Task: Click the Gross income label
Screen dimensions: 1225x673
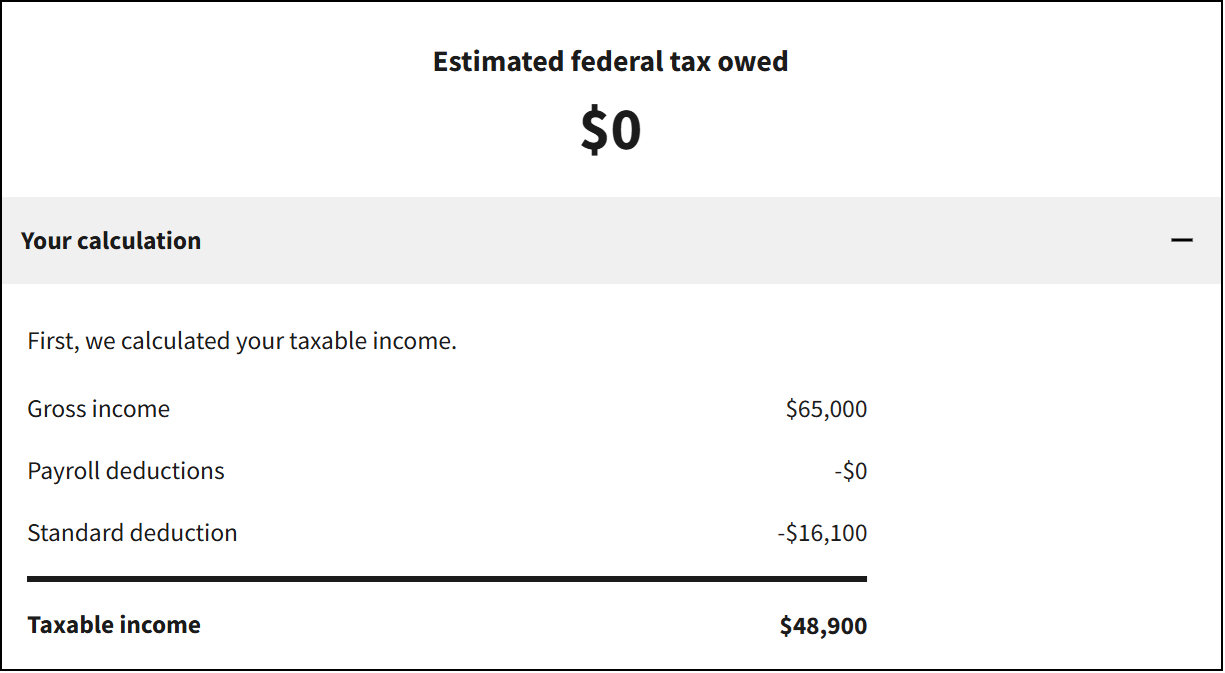Action: [99, 408]
